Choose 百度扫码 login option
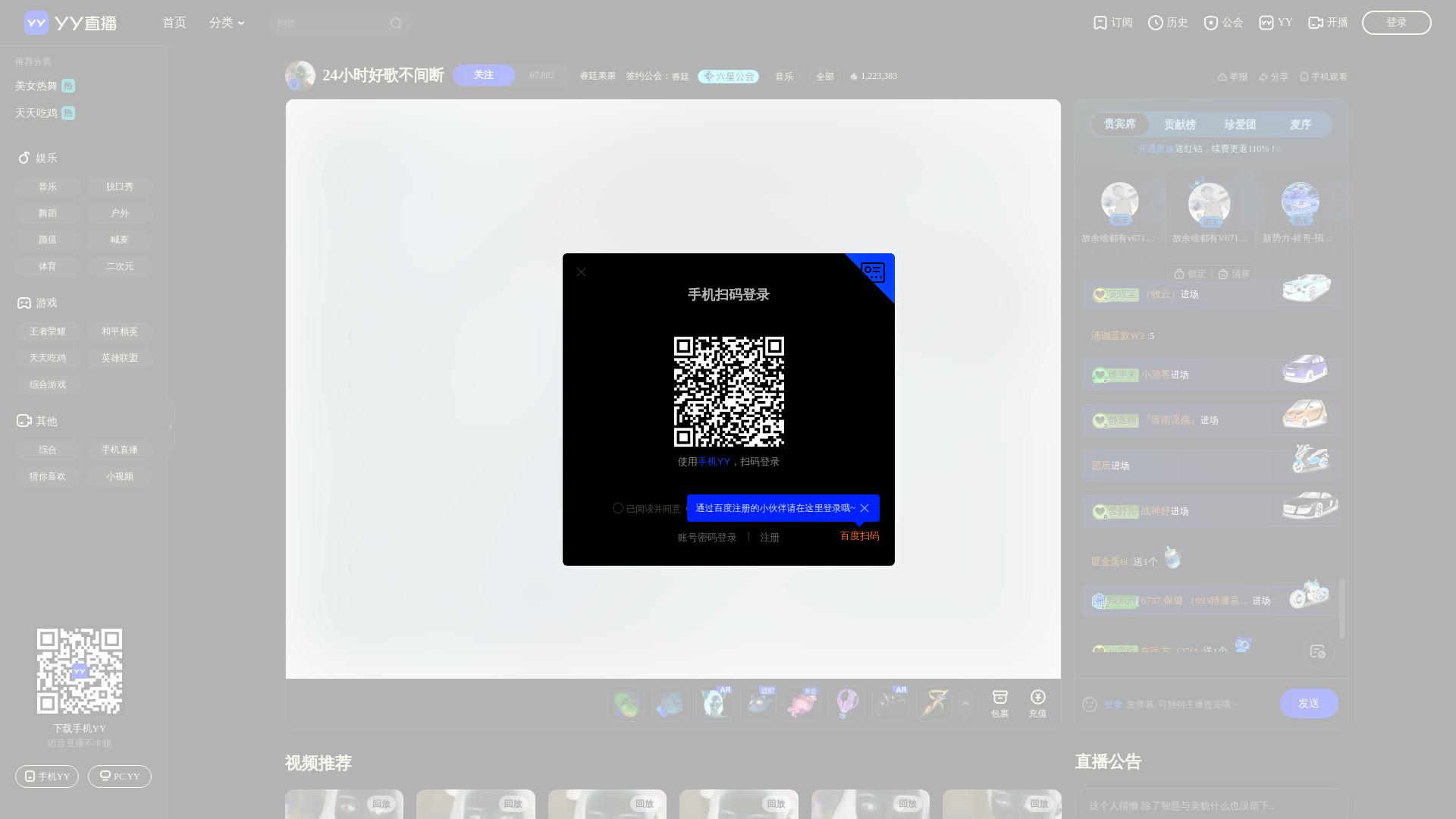The image size is (1456, 819). tap(859, 535)
